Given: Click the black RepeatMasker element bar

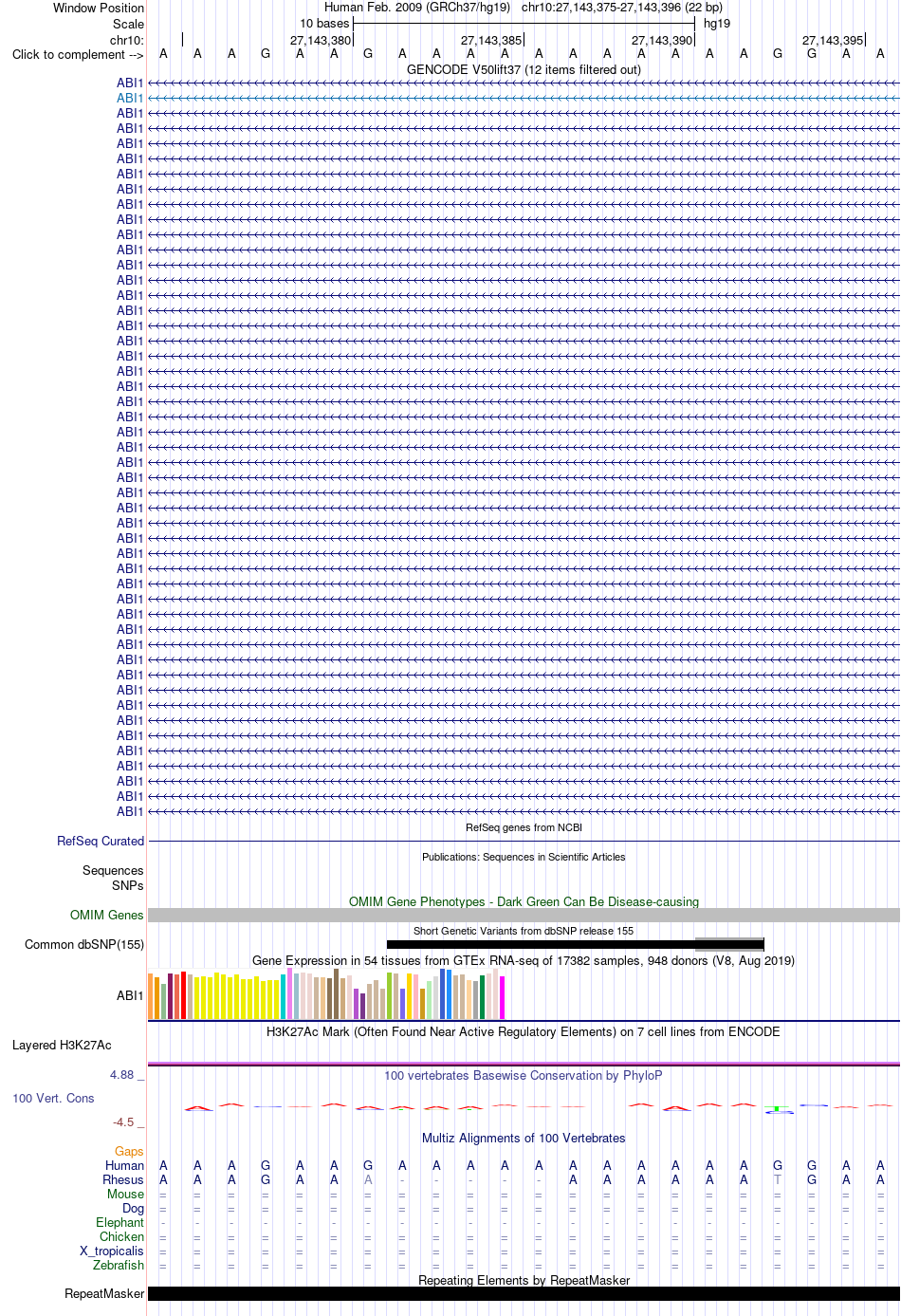Looking at the screenshot, I should coord(524,1293).
